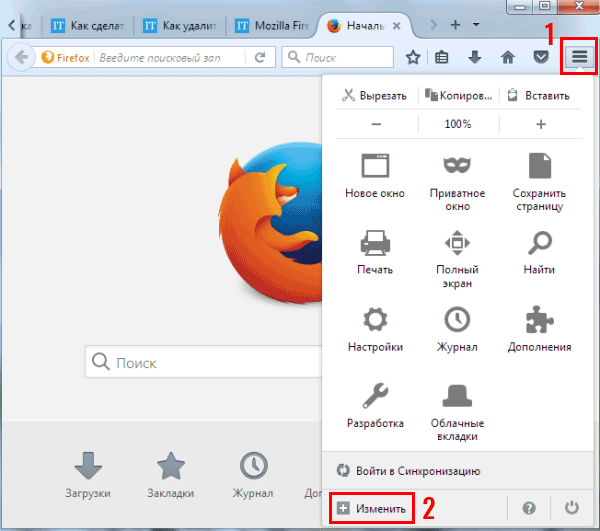Viewport: 600px width, 531px height.
Task: Click Cut (Вырезать) in menu
Action: 375,95
